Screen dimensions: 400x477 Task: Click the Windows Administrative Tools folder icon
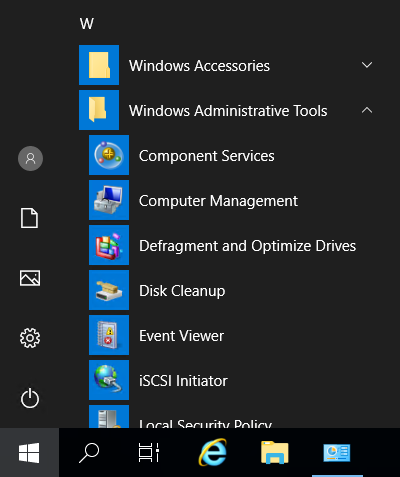(x=99, y=110)
